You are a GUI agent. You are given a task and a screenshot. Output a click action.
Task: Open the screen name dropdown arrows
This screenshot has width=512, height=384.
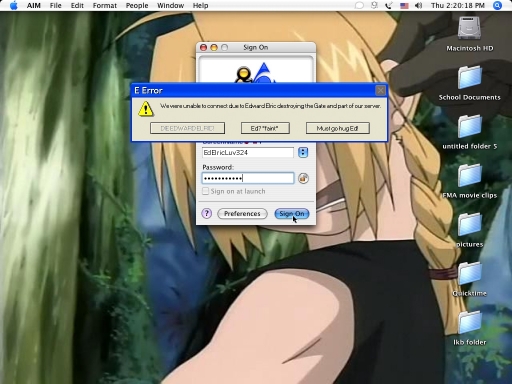[303, 153]
